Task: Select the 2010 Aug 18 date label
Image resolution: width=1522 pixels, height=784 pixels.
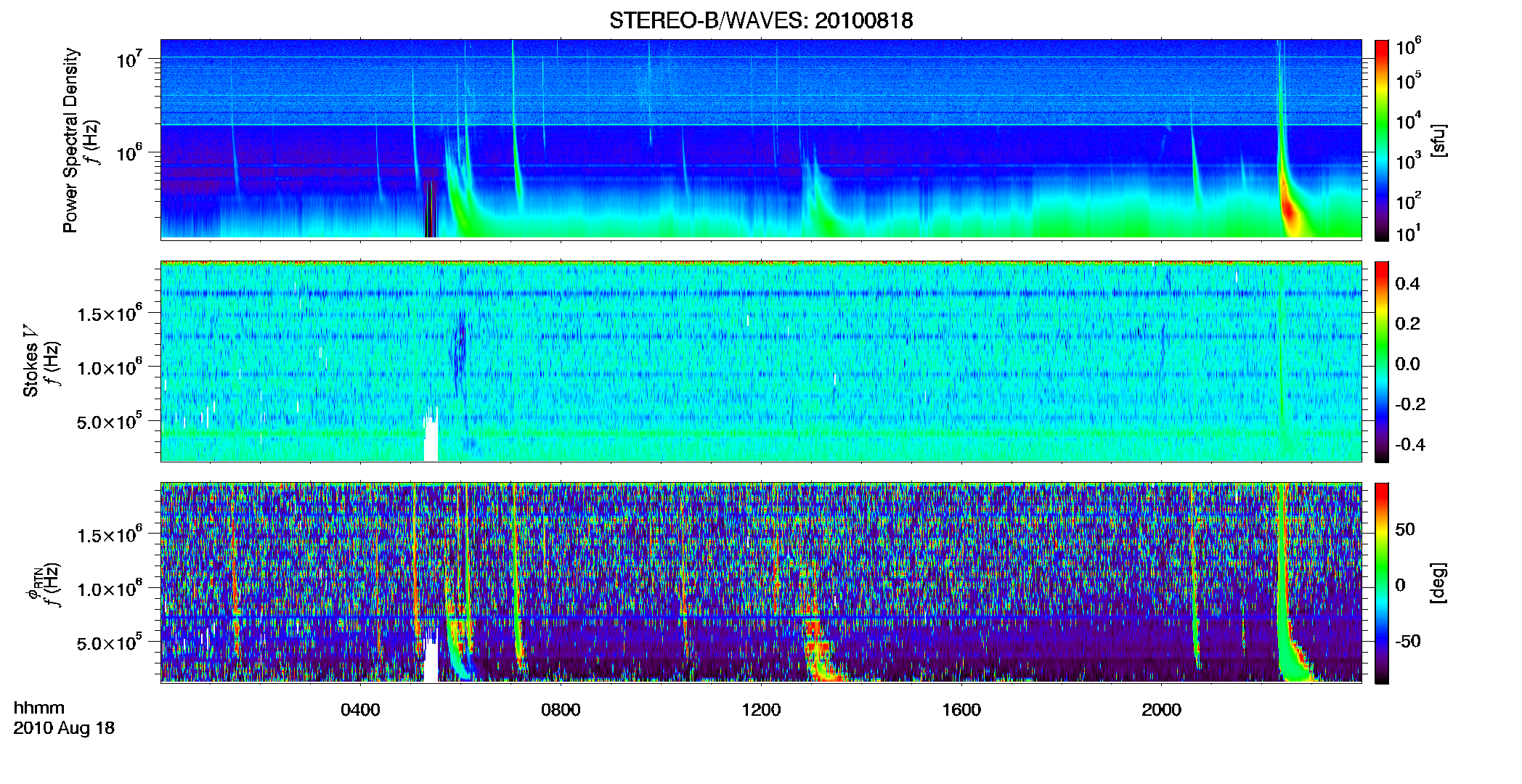Action: click(x=64, y=728)
